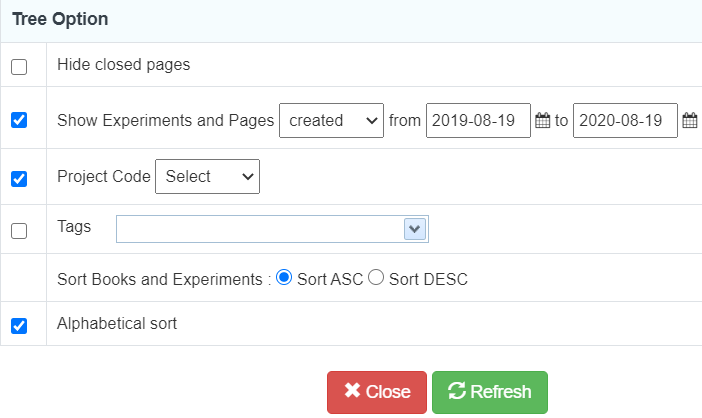
Task: Enable the Hide closed pages checkbox
Action: pos(19,67)
